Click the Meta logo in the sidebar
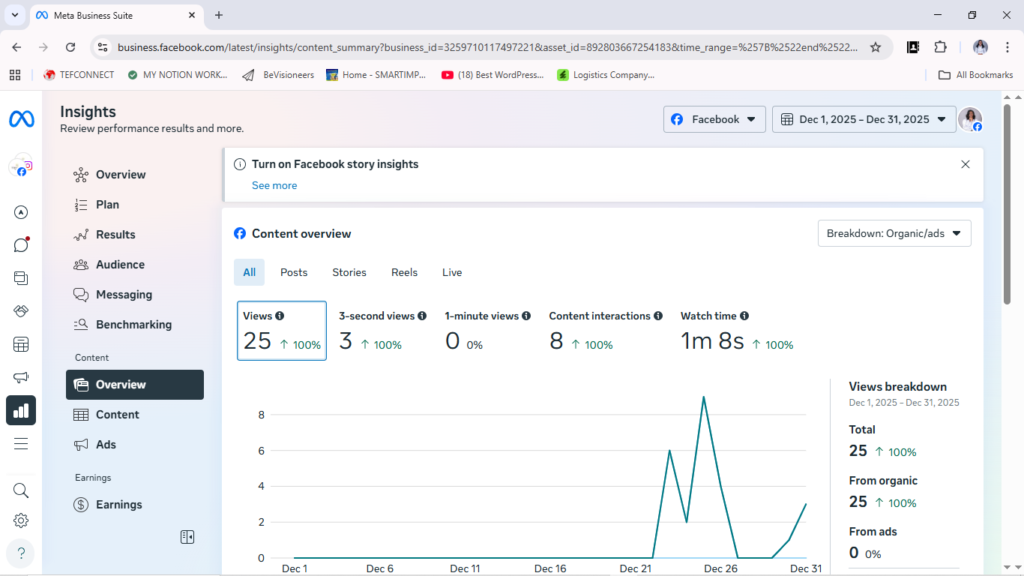 21,119
